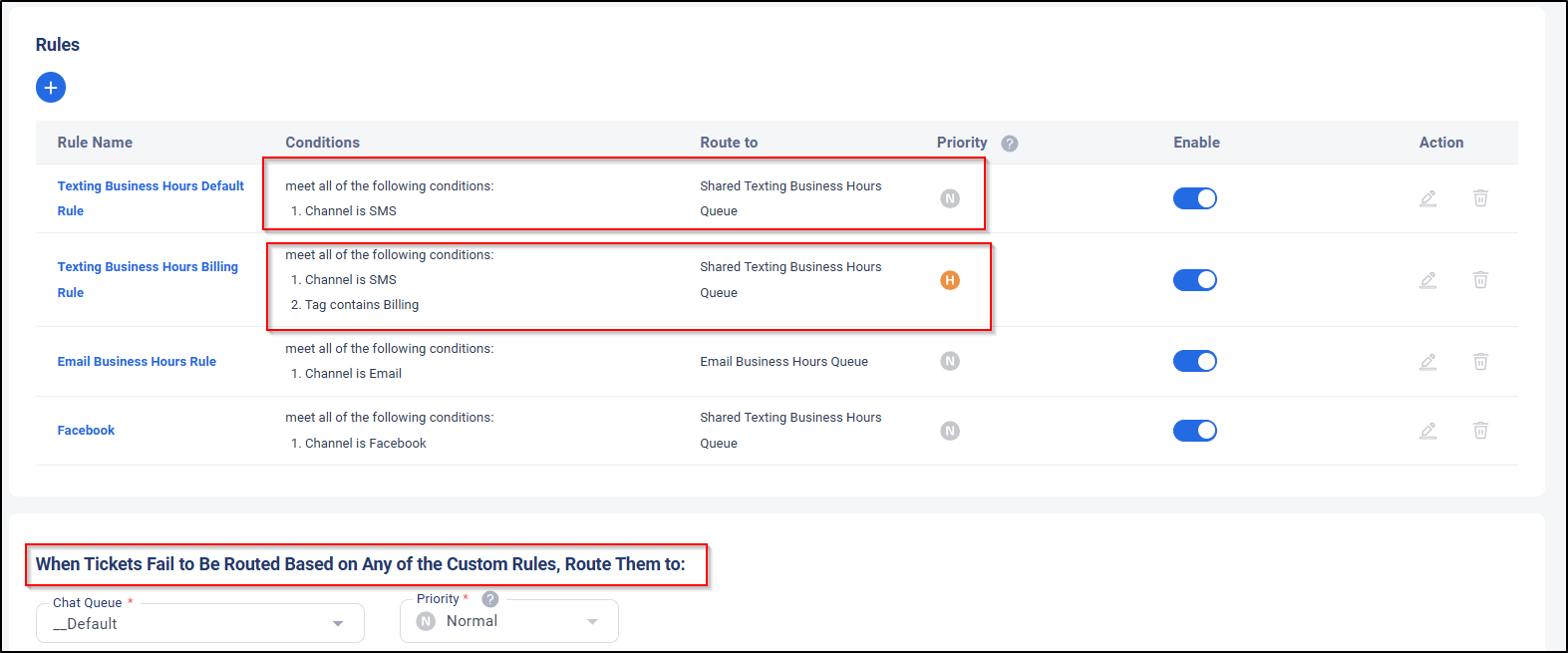Click the help icon beside fallback Priority label
This screenshot has height=653, width=1568.
[489, 599]
